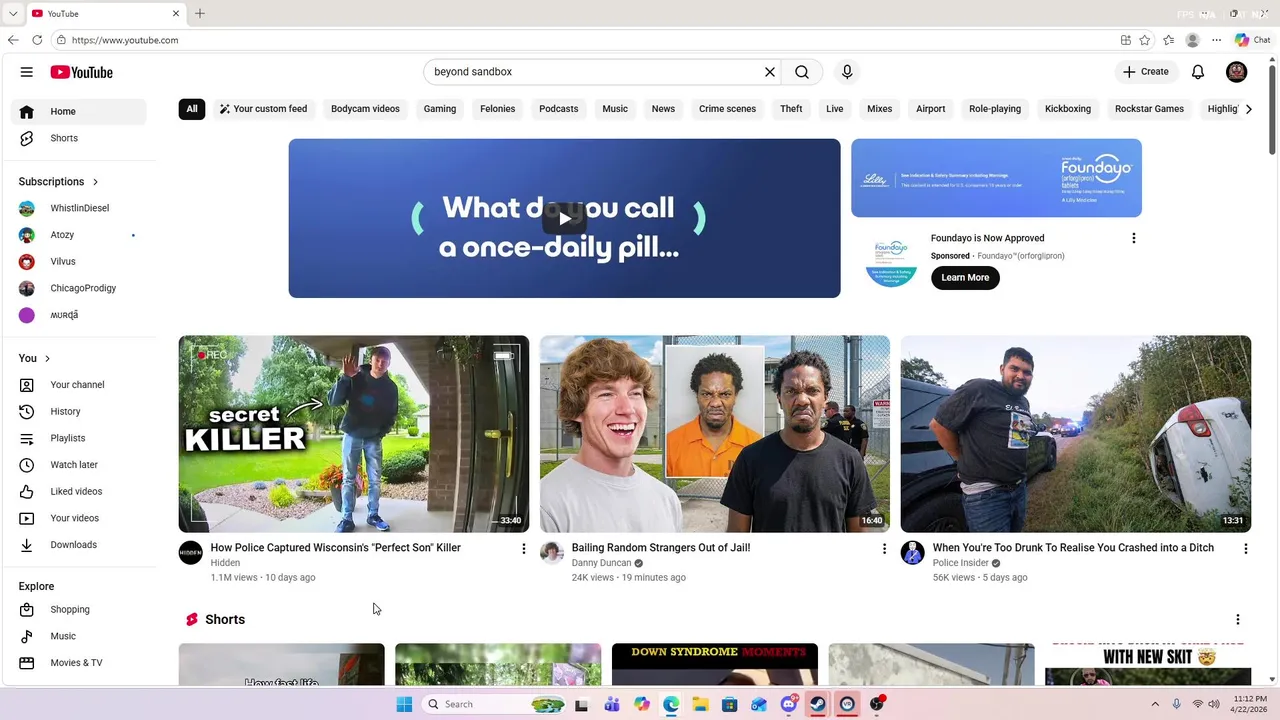
Task: Open the YouTube hamburger guide menu
Action: click(x=27, y=72)
